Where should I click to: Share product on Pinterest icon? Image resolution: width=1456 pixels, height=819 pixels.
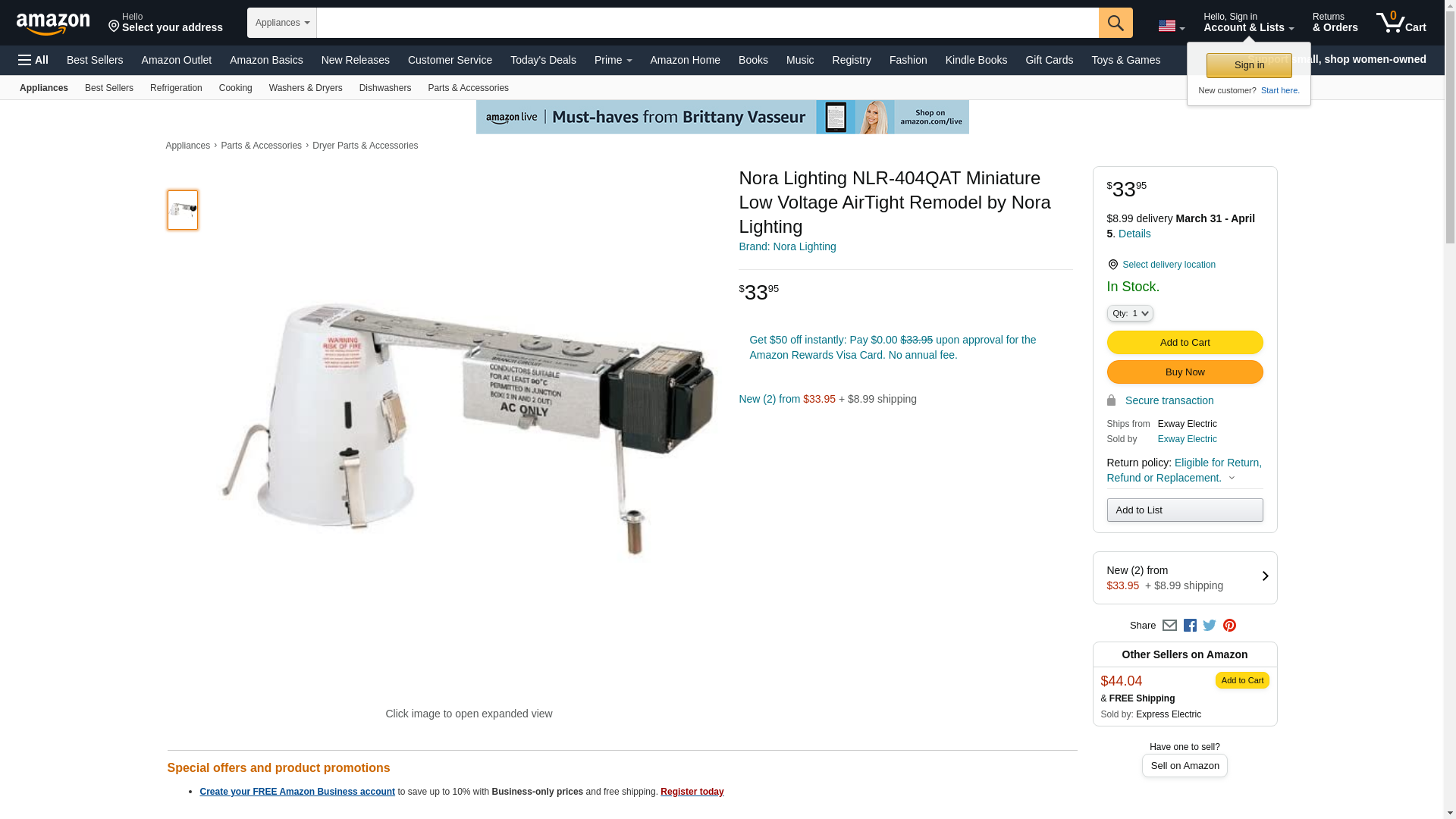[x=1229, y=626]
